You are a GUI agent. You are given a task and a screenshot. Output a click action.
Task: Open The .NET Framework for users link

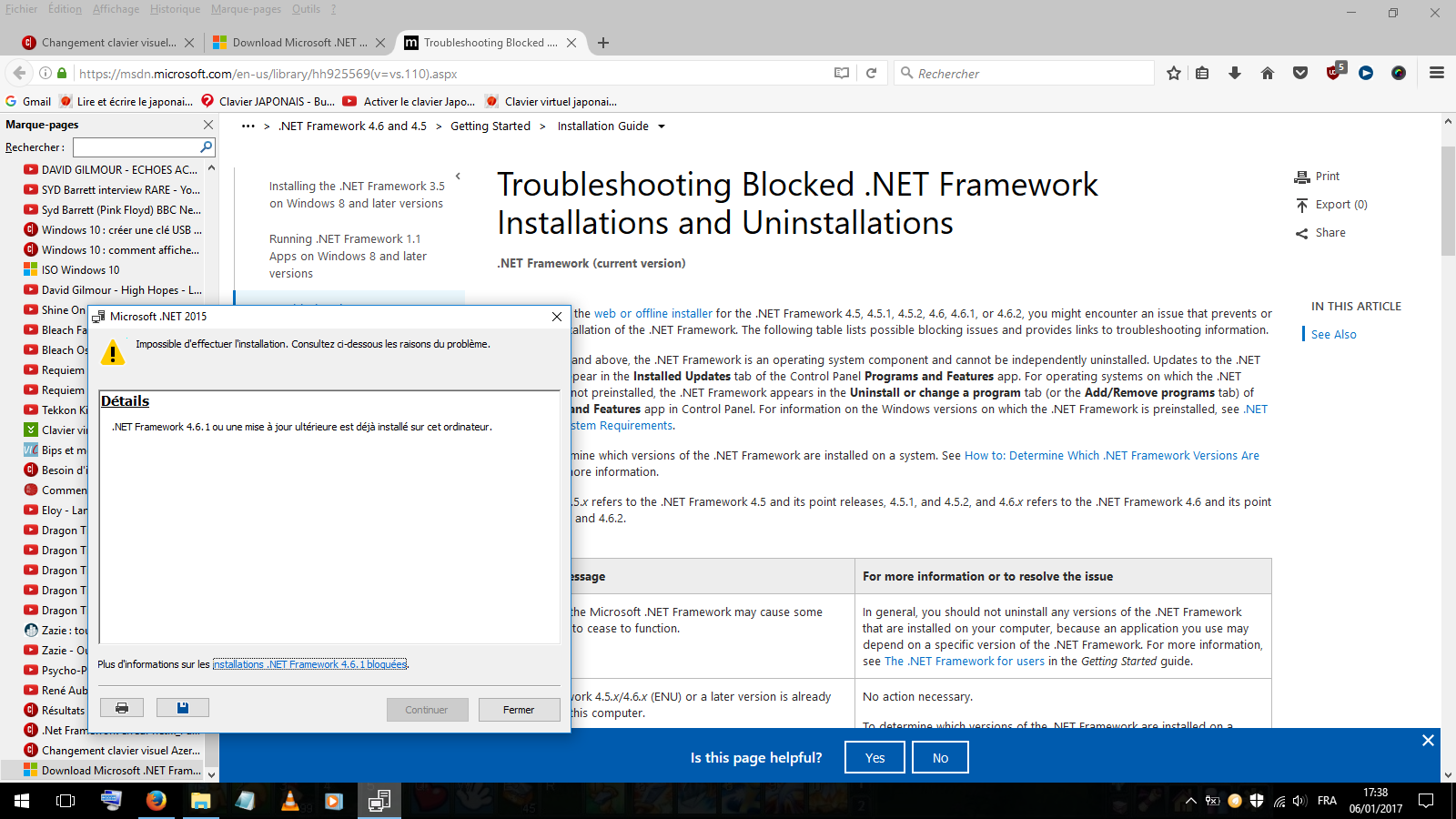tap(965, 662)
